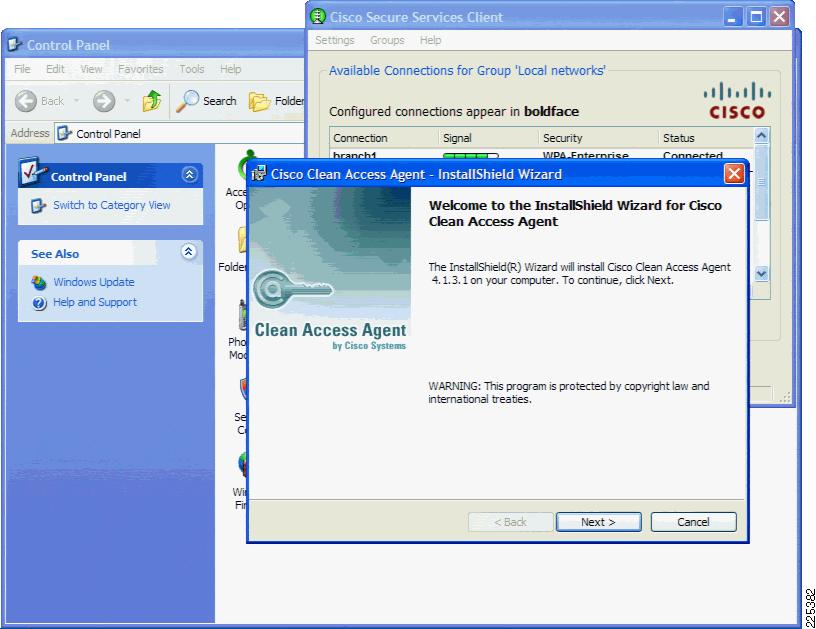816x629 pixels.
Task: Open Favorites menu in Control Panel window
Action: tap(141, 69)
